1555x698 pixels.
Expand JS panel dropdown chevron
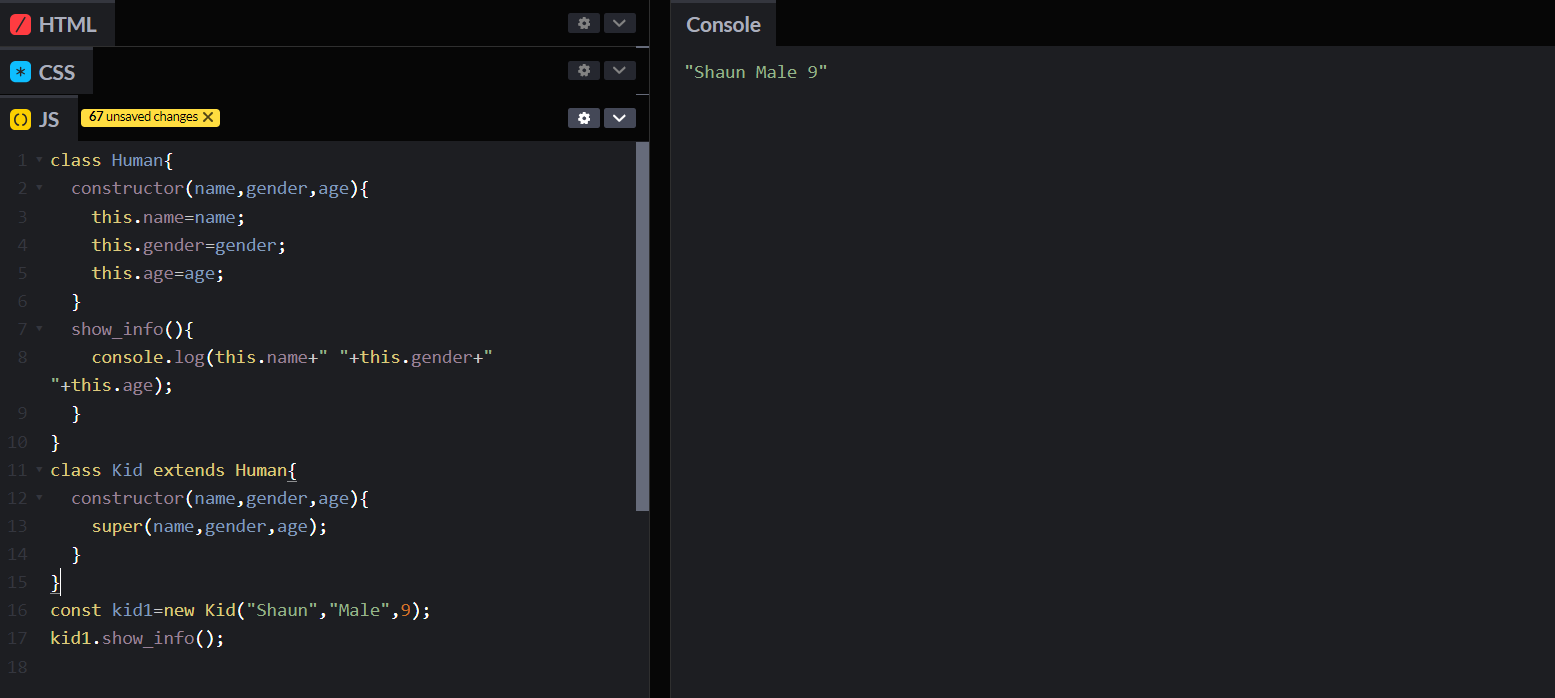(620, 118)
